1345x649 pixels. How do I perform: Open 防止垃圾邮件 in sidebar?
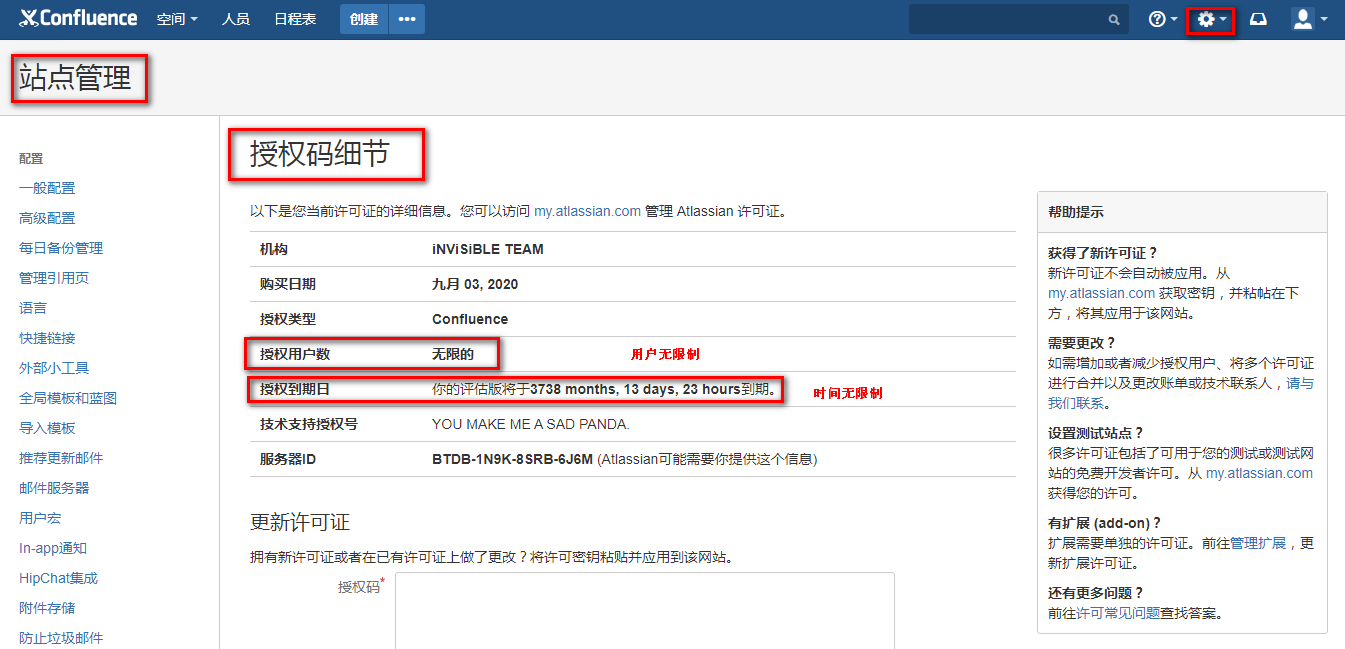coord(61,638)
